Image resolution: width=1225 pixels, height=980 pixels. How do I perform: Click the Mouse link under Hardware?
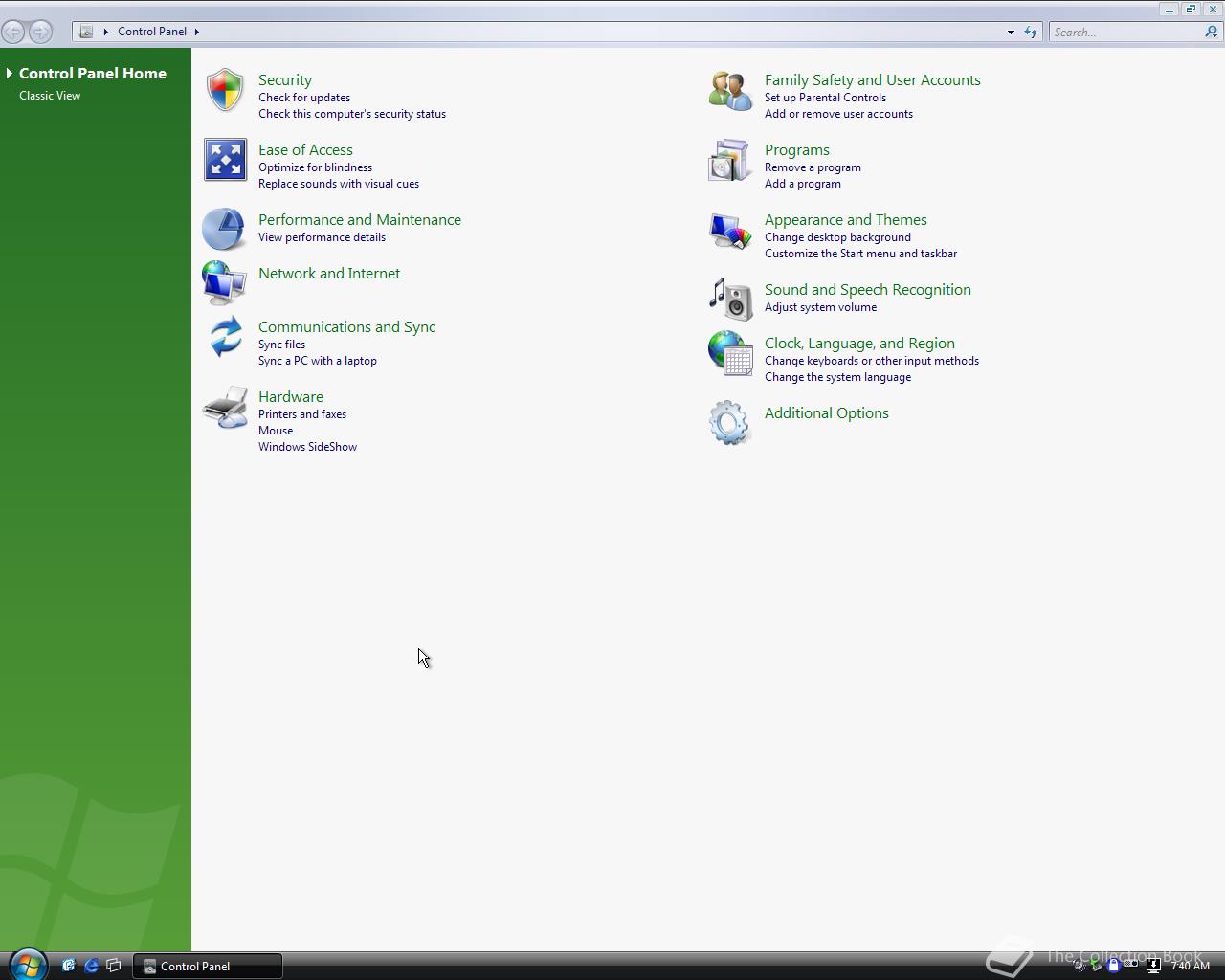tap(276, 431)
